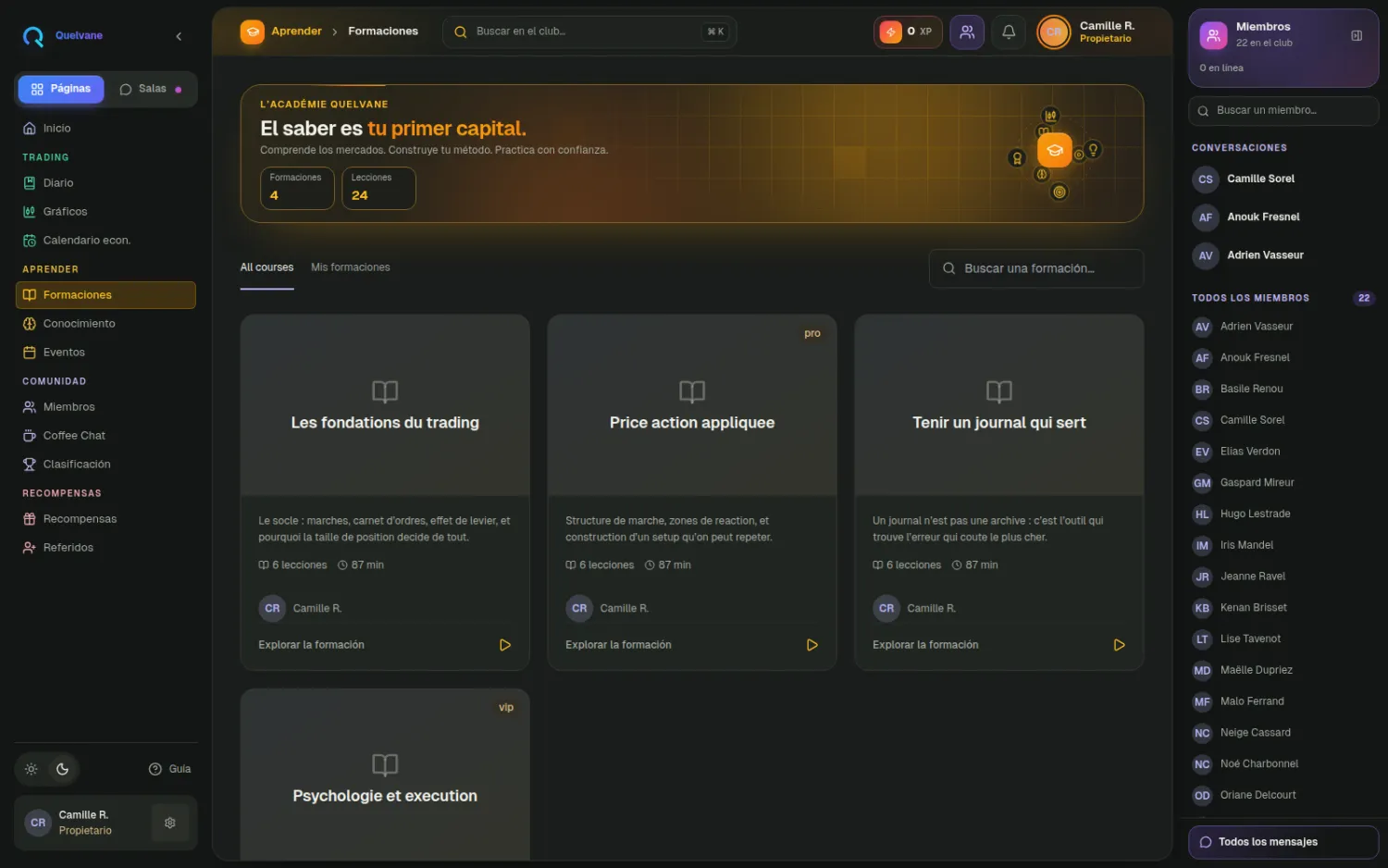Screen dimensions: 1388x868
Task: Open the Guía help link
Action: tap(170, 769)
